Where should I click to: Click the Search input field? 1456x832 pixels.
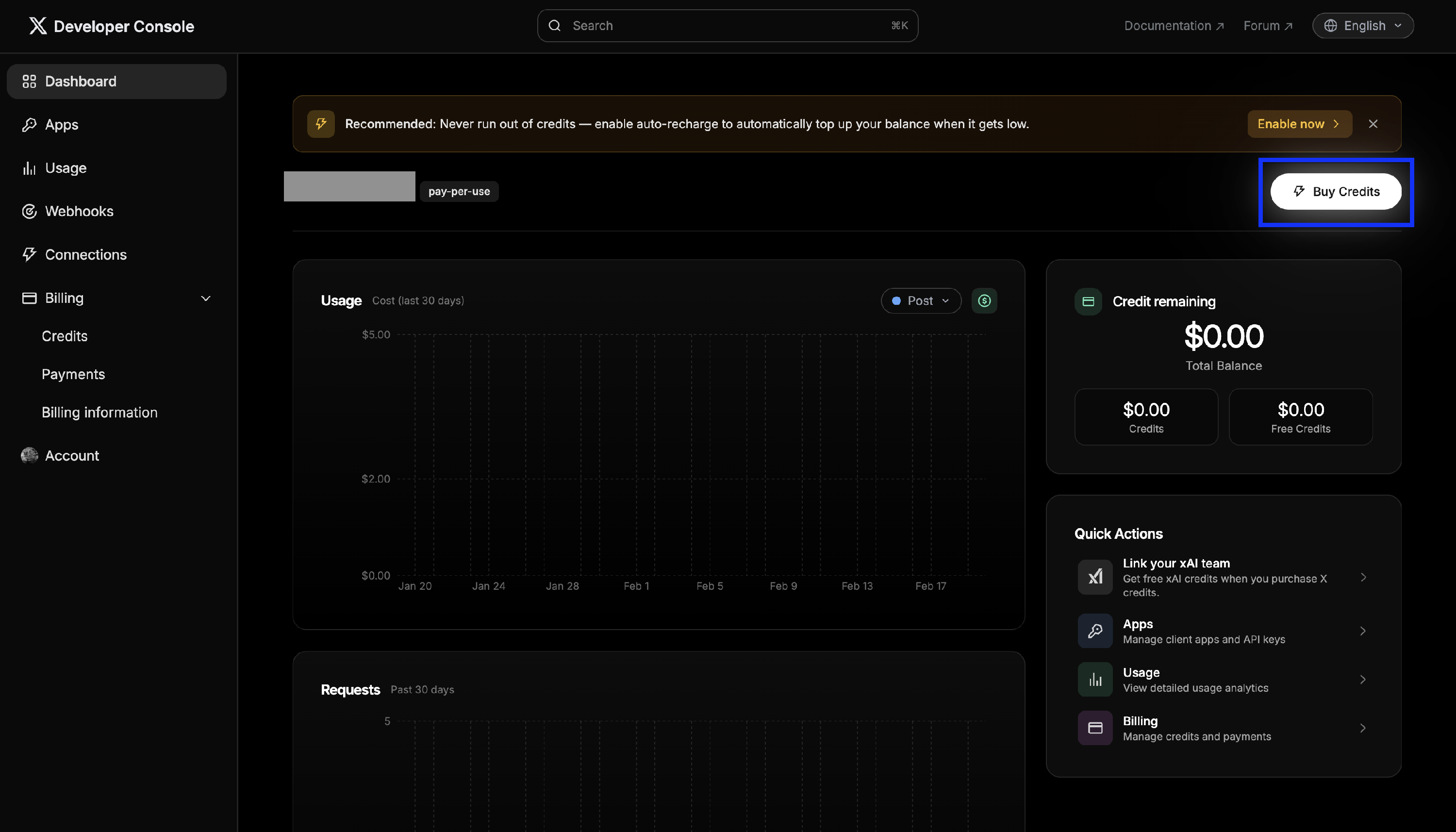pos(727,26)
